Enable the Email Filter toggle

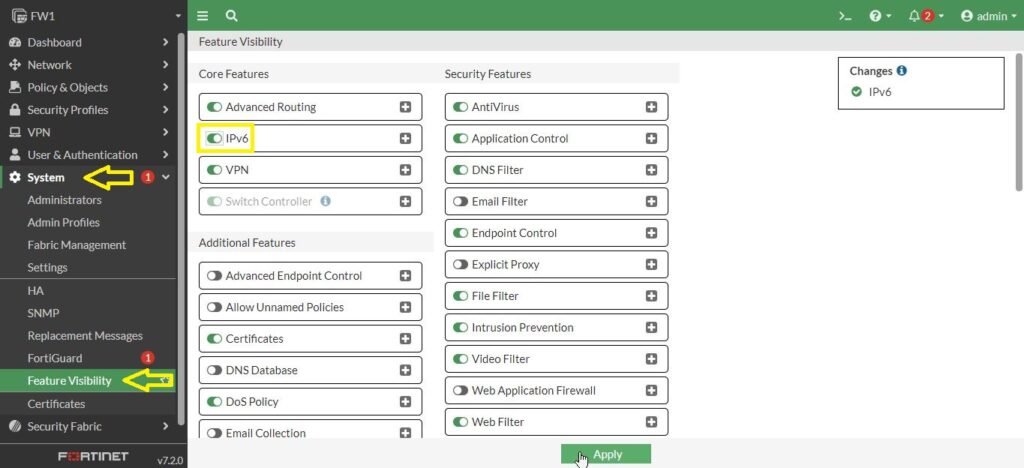(460, 202)
